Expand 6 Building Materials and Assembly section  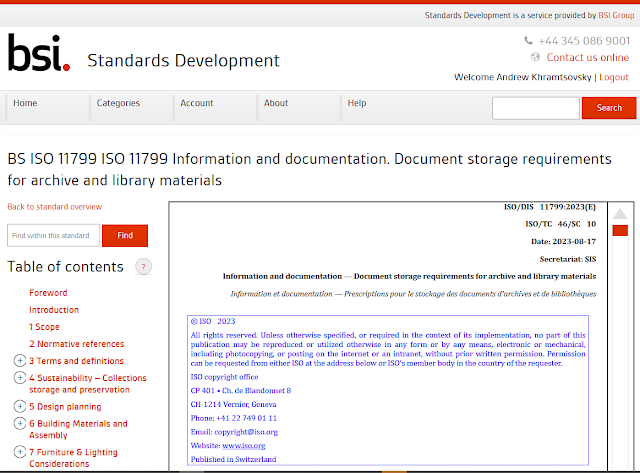(x=20, y=424)
